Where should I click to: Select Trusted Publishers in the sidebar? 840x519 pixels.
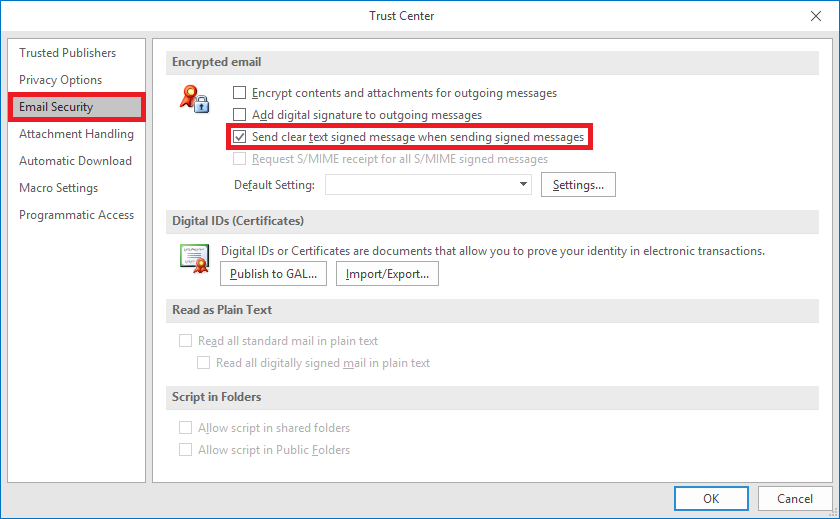pos(67,53)
